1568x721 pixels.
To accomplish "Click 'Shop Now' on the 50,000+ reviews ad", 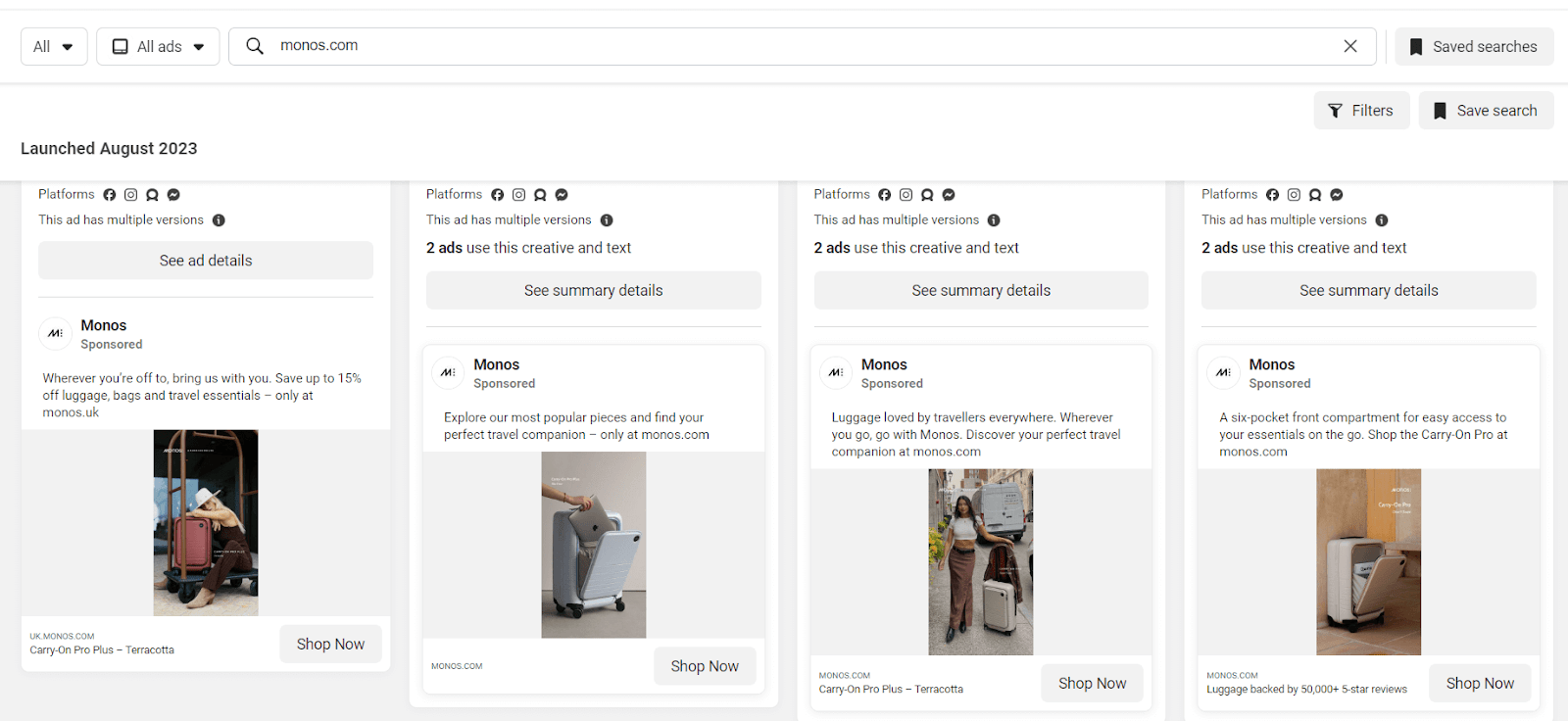I will pyautogui.click(x=1480, y=683).
